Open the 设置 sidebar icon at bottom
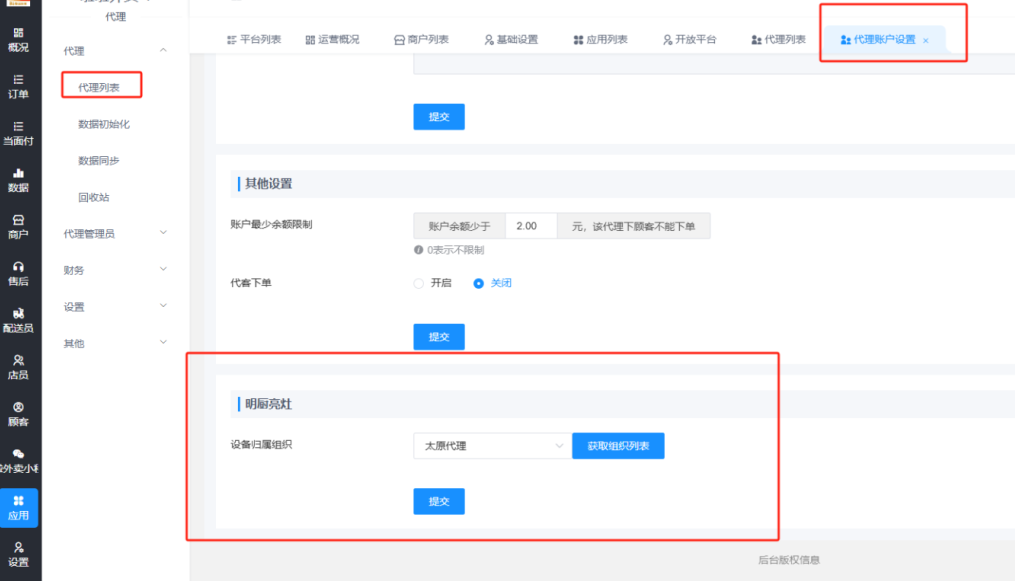Image resolution: width=1015 pixels, height=581 pixels. coord(18,554)
